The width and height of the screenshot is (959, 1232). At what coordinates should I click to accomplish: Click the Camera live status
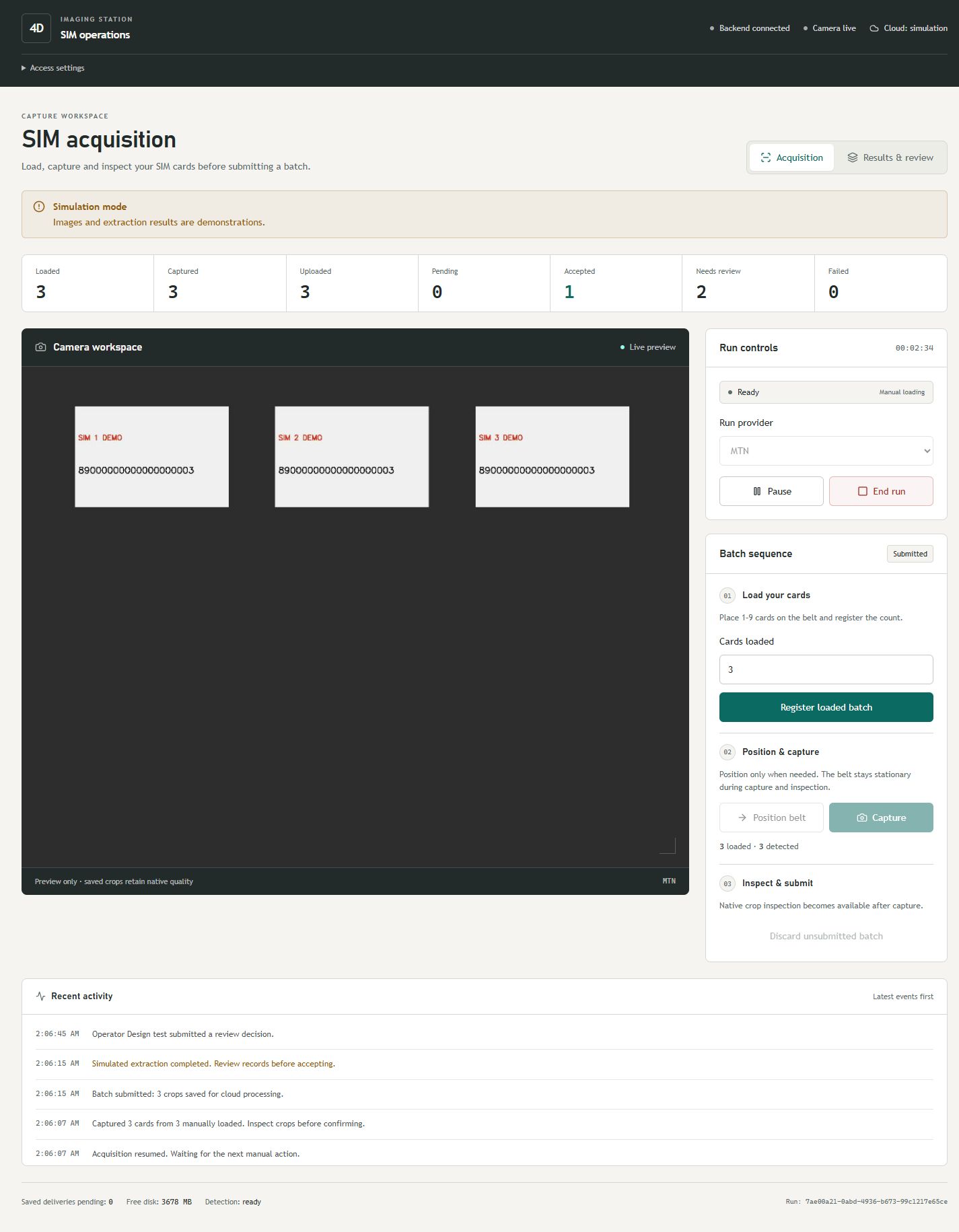[x=830, y=28]
